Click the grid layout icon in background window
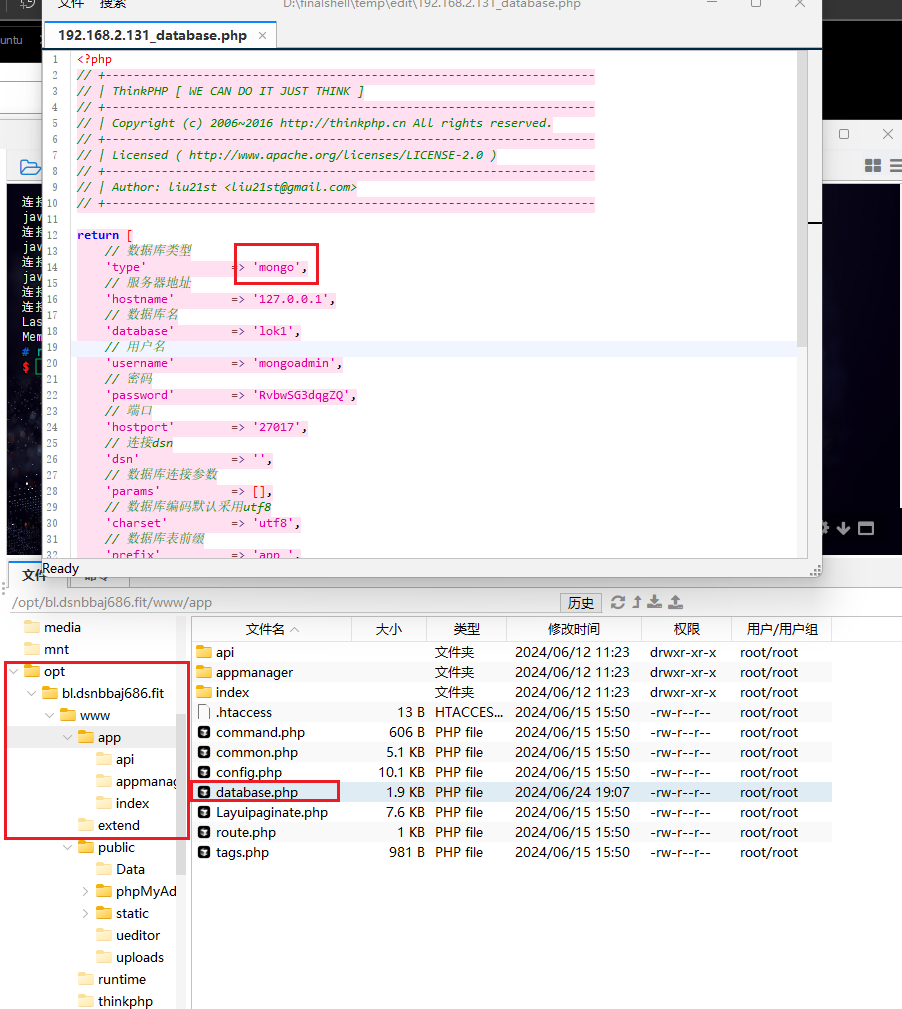 (872, 166)
